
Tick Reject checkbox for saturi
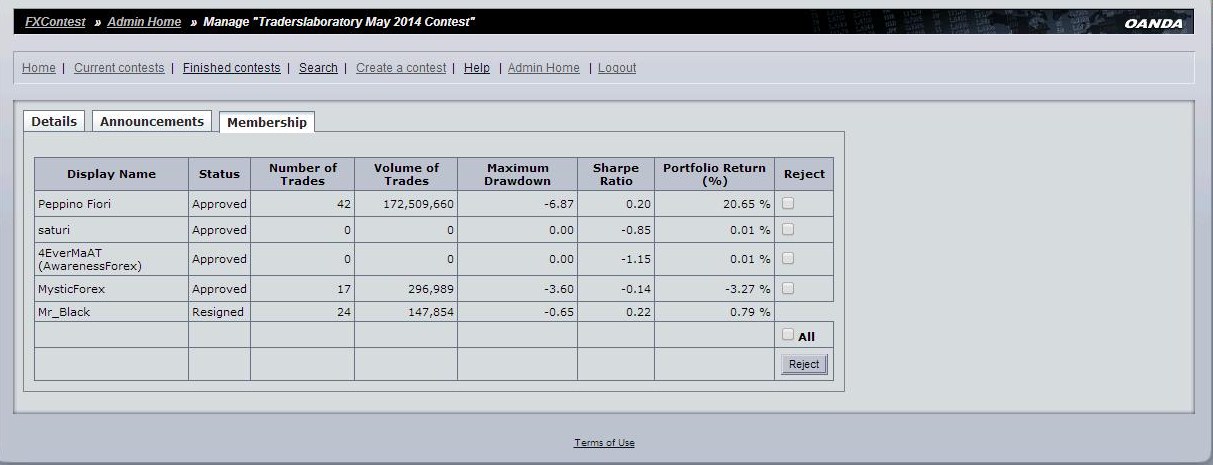[788, 229]
